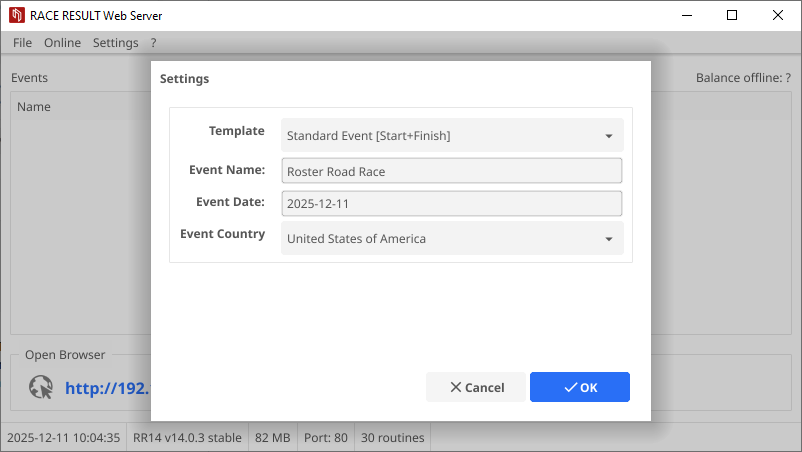Image resolution: width=802 pixels, height=452 pixels.
Task: Open the question mark help menu
Action: [153, 43]
